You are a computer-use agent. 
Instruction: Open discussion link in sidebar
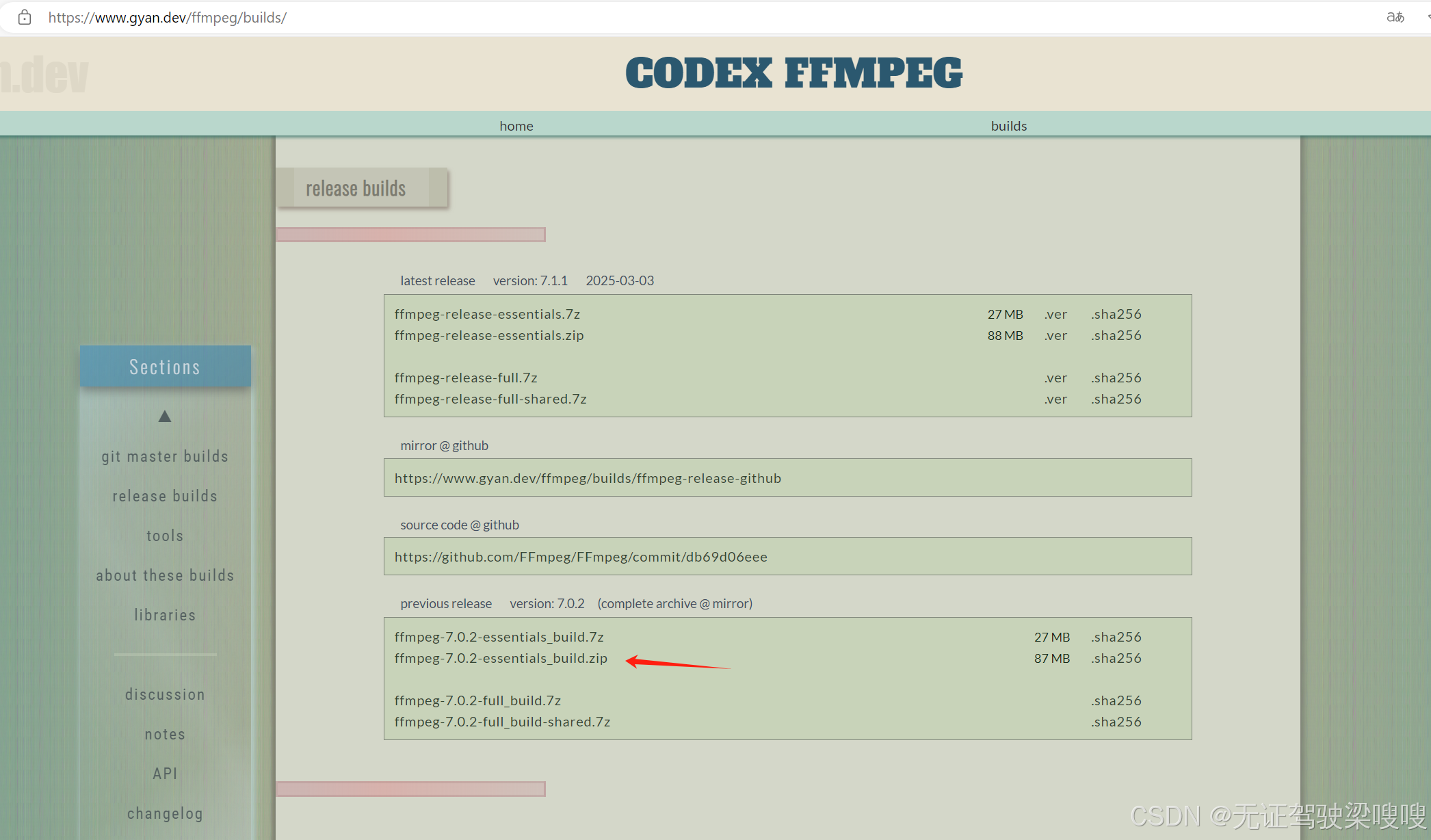(x=165, y=694)
